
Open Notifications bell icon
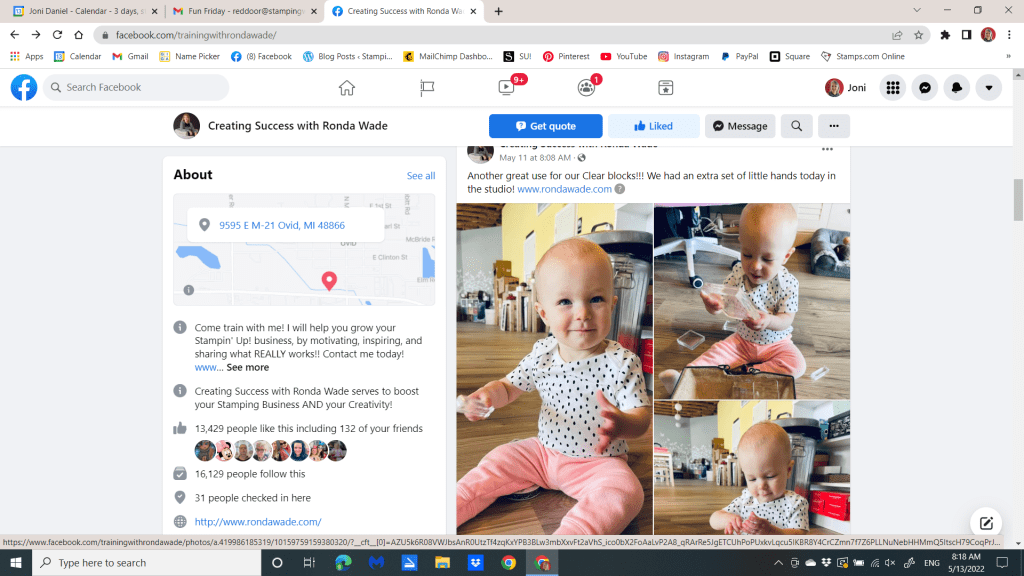click(x=957, y=88)
